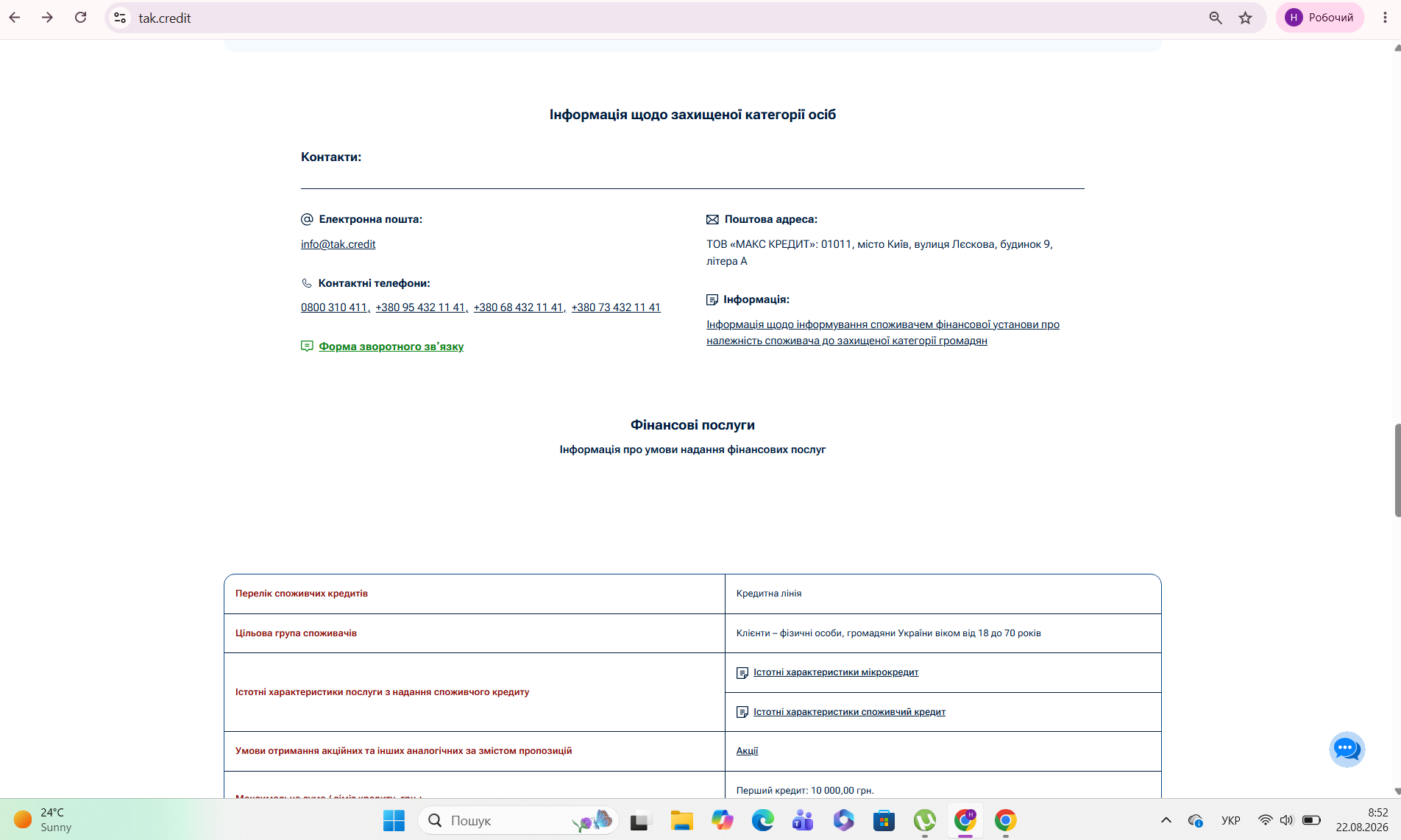Viewport: 1401px width, 840px height.
Task: Open volume control in tray
Action: click(x=1286, y=820)
